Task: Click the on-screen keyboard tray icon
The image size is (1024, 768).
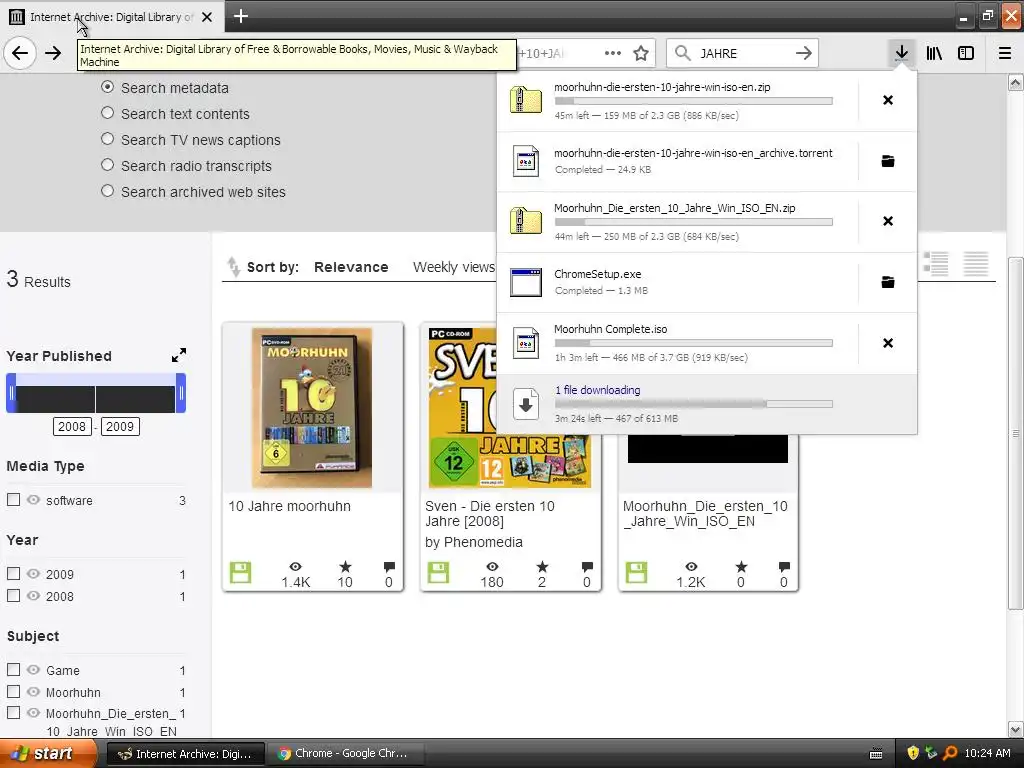Action: point(876,754)
